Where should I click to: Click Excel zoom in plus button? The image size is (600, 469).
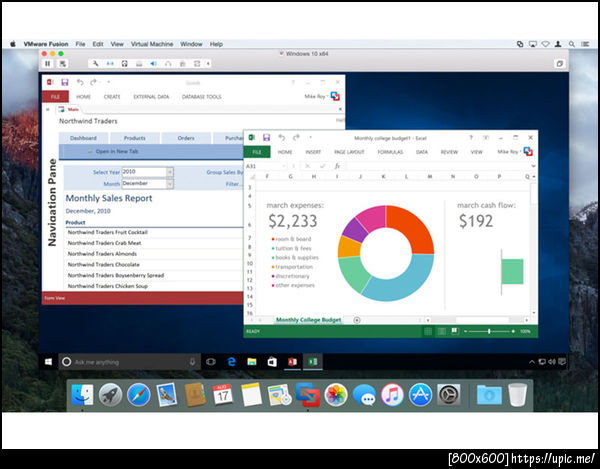513,331
